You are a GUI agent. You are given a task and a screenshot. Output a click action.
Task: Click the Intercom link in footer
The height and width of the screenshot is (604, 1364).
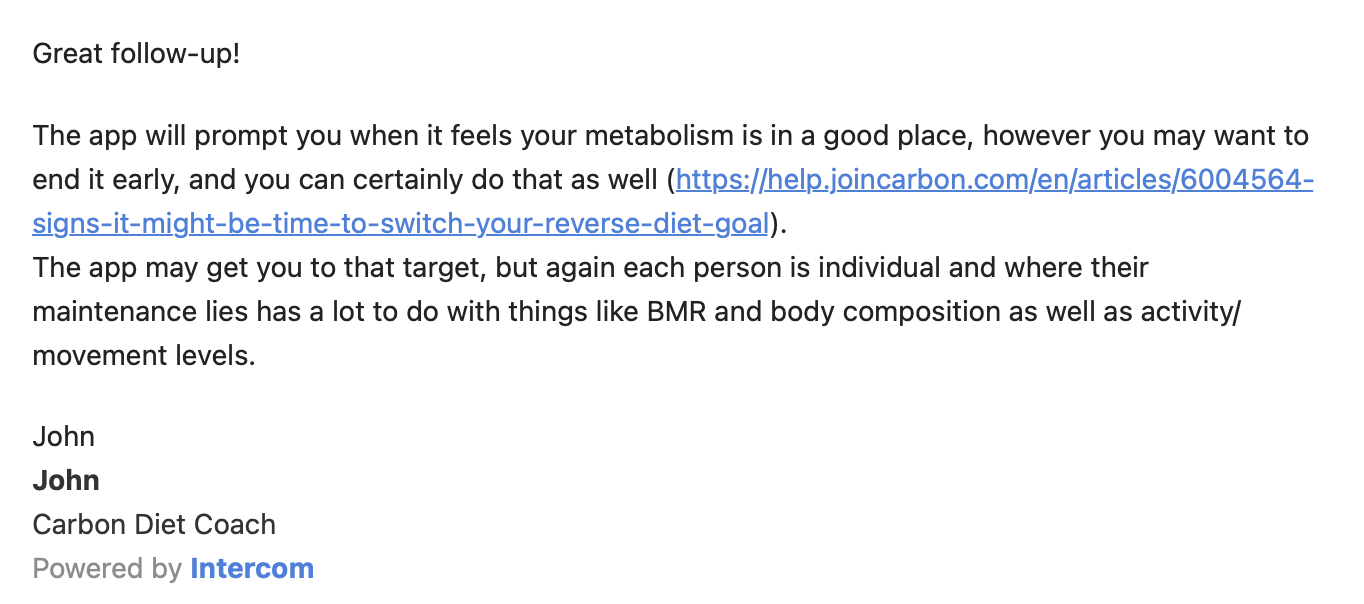tap(252, 569)
